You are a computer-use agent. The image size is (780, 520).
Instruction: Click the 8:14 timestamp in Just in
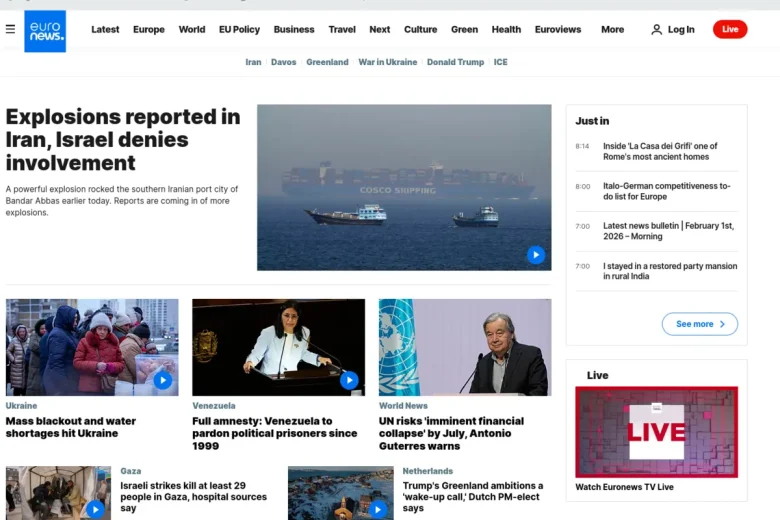point(582,146)
